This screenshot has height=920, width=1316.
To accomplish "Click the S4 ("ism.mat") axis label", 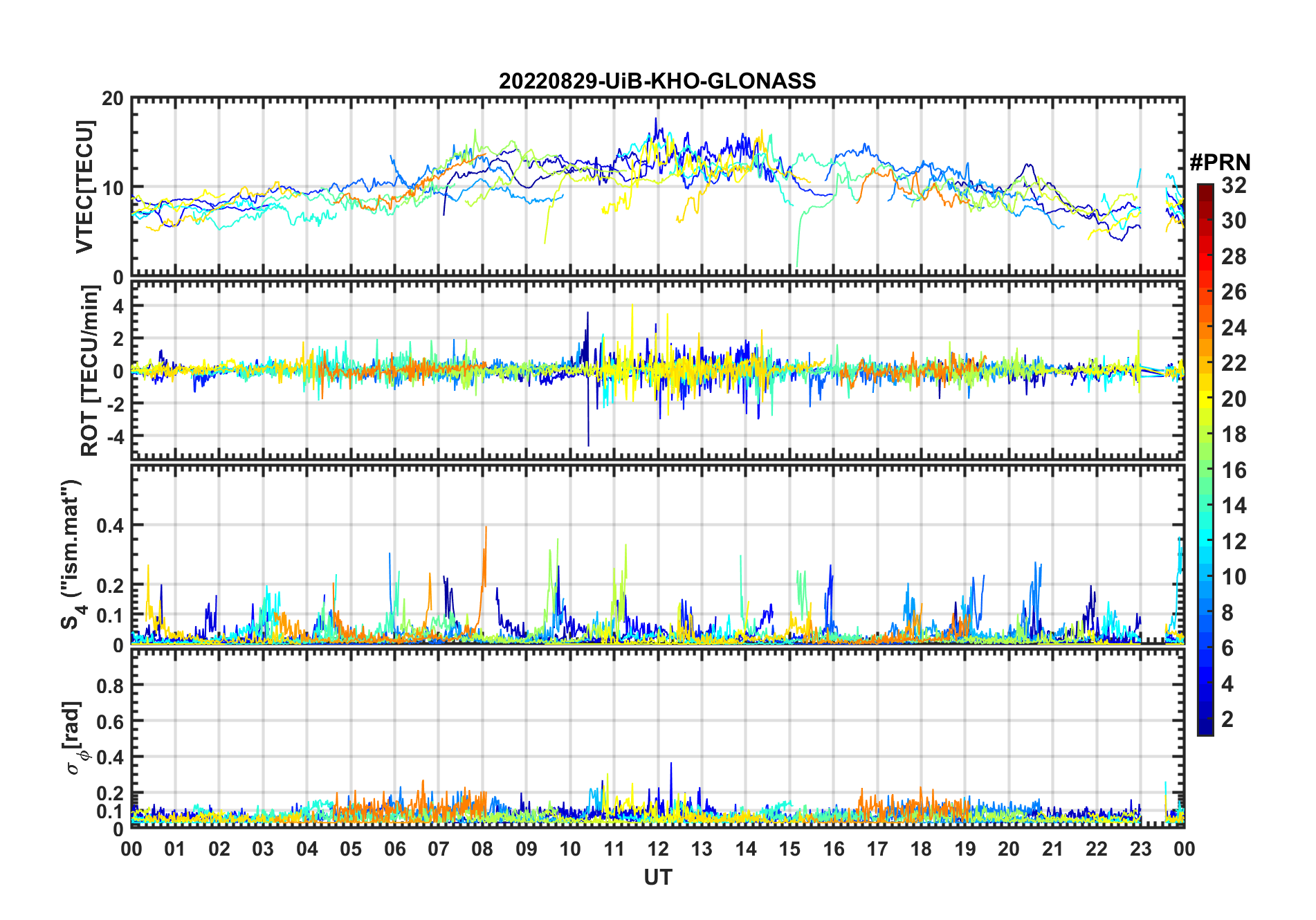I will [73, 555].
